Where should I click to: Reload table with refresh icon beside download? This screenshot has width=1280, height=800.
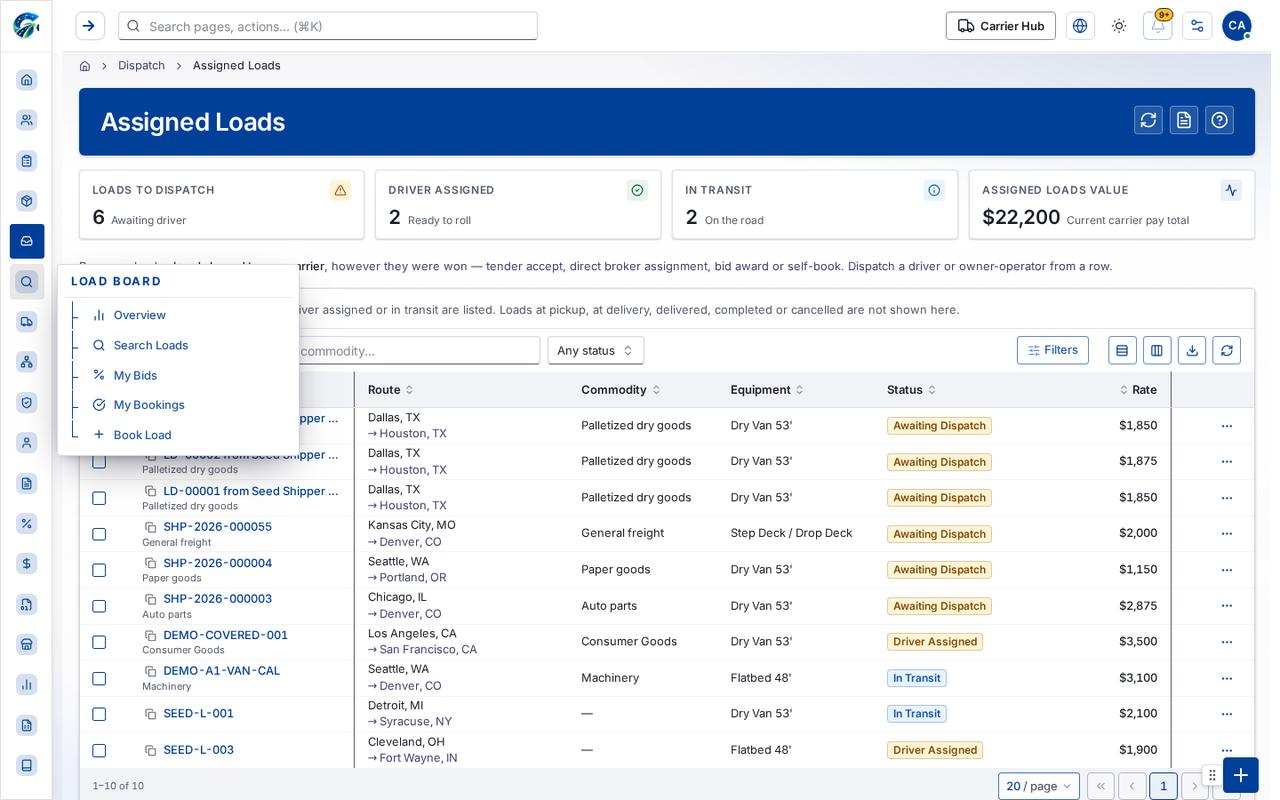click(x=1226, y=350)
